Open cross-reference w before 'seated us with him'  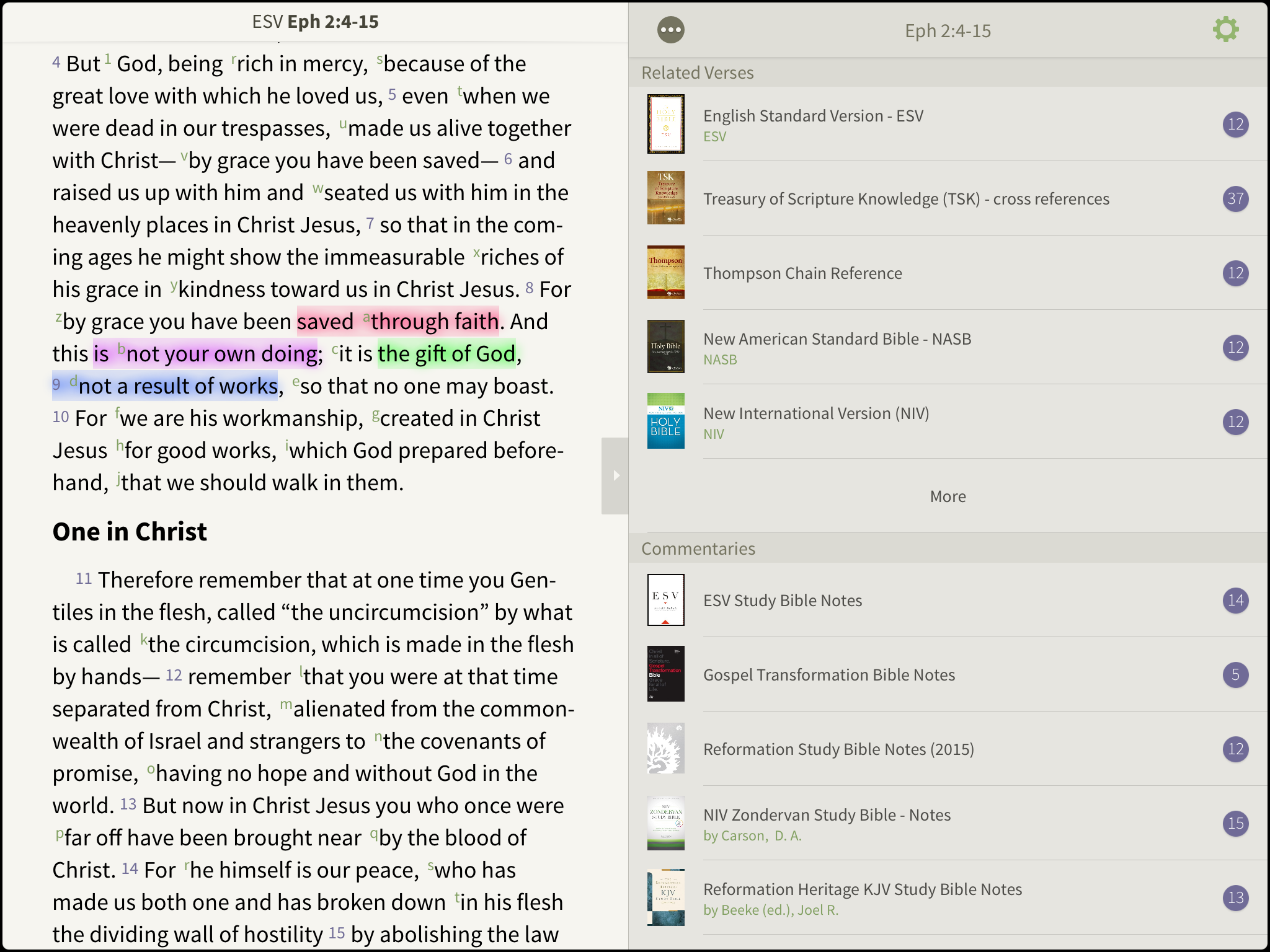[318, 189]
